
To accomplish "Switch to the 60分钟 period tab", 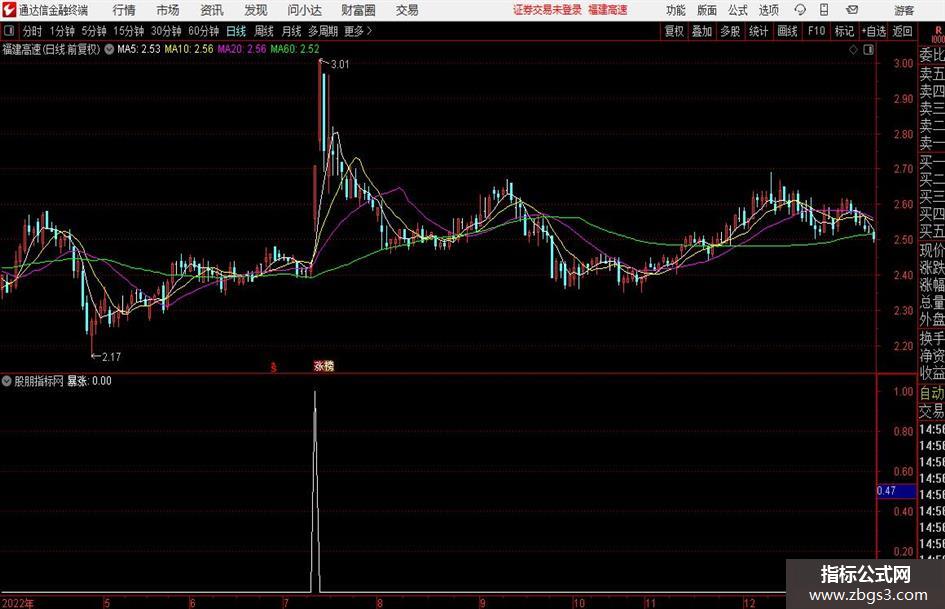I will [204, 31].
